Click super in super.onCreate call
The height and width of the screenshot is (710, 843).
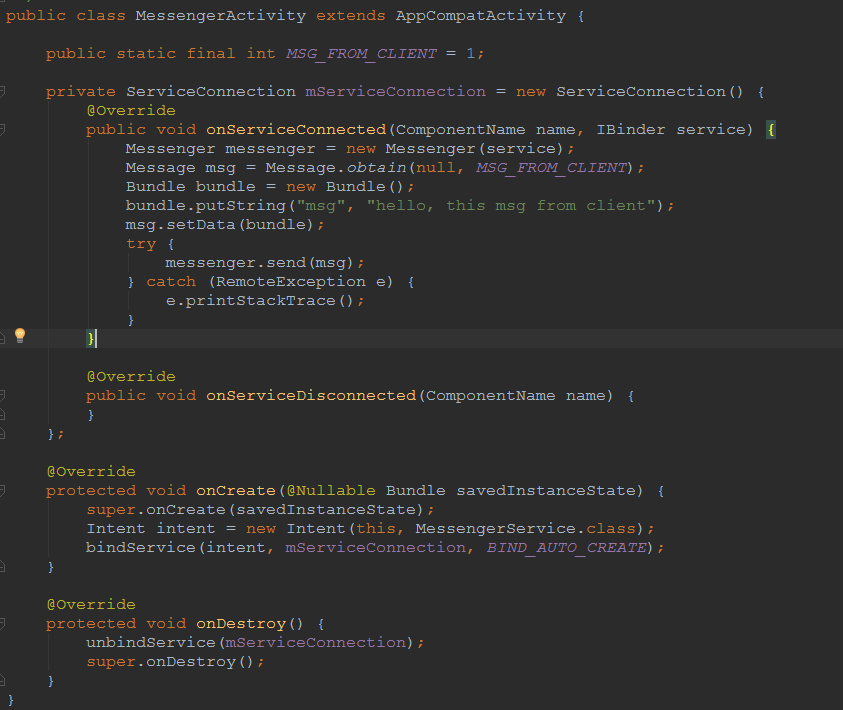[x=111, y=510]
